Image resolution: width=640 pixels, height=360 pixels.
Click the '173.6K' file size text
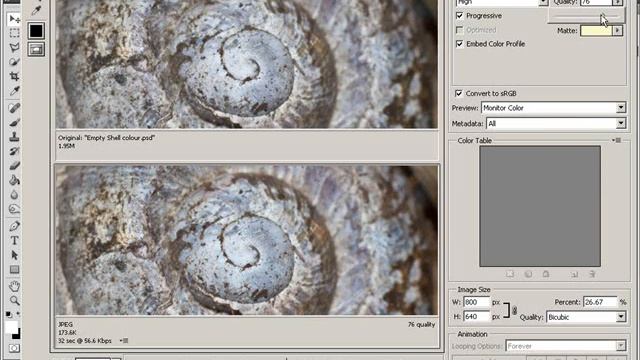pyautogui.click(x=67, y=333)
